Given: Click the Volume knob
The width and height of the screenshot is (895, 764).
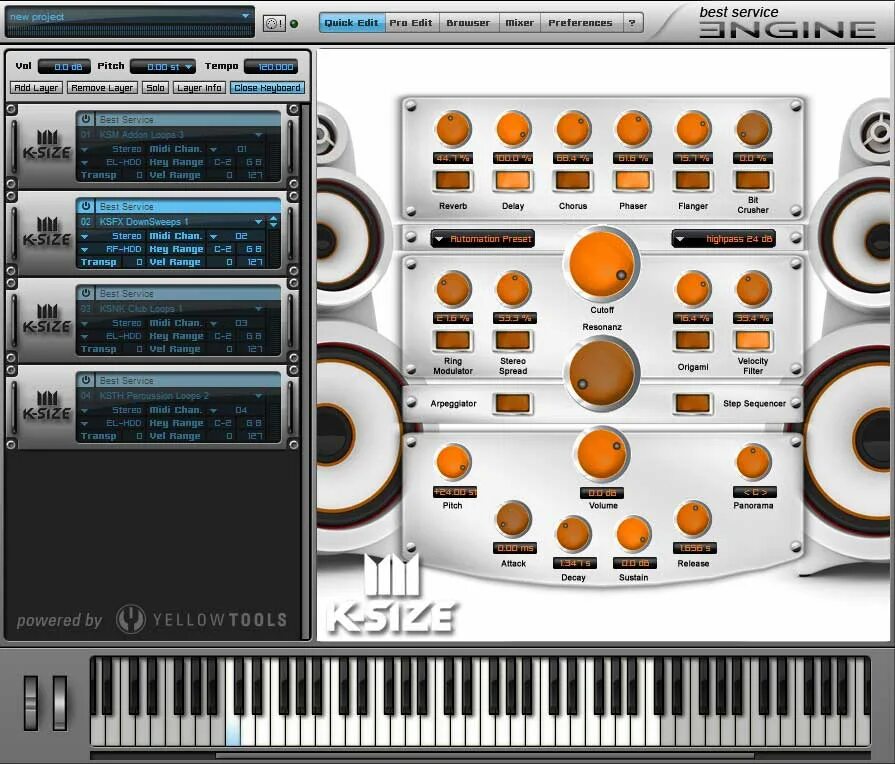Looking at the screenshot, I should pyautogui.click(x=602, y=455).
